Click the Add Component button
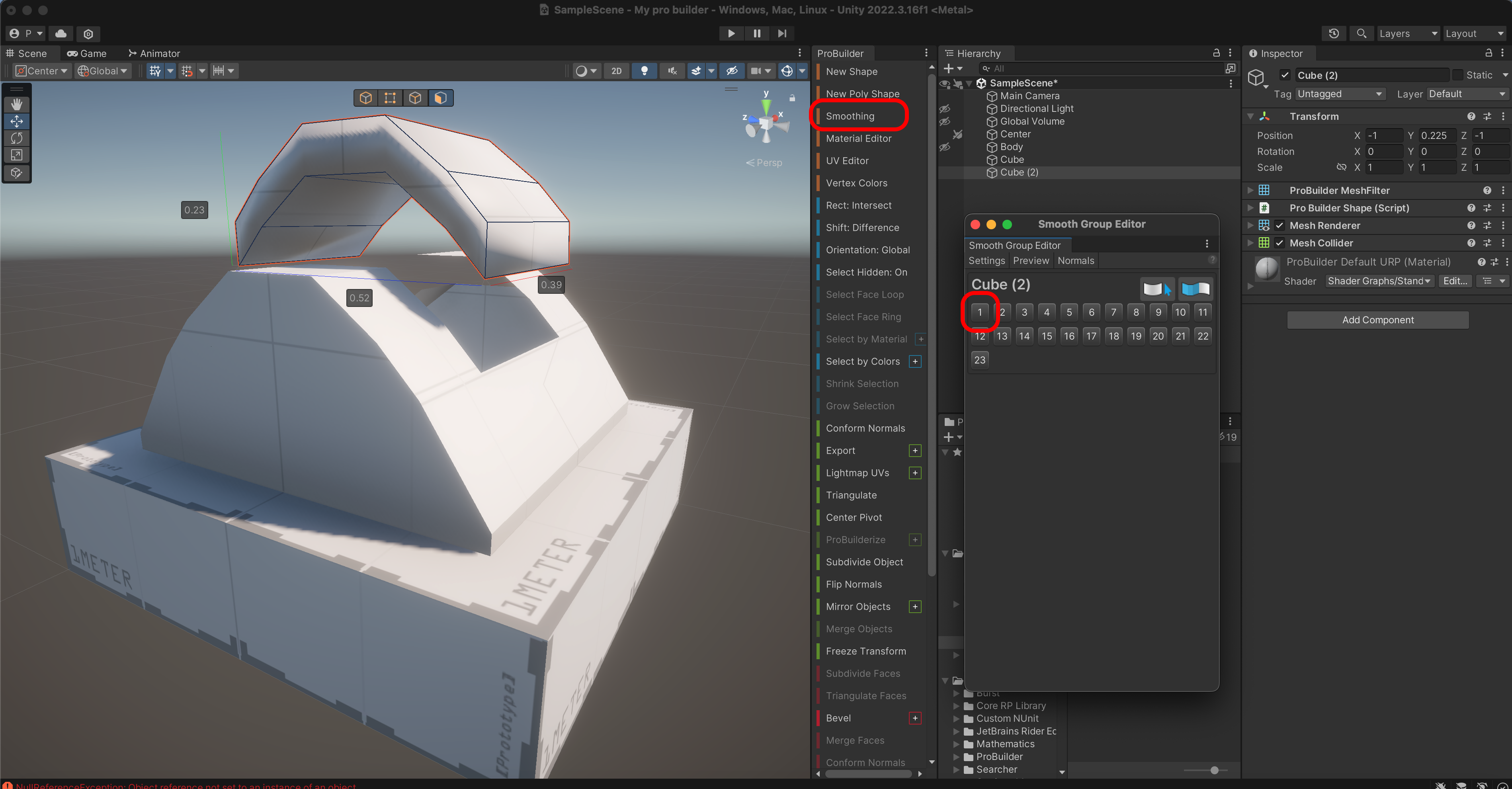1512x789 pixels. pos(1377,320)
